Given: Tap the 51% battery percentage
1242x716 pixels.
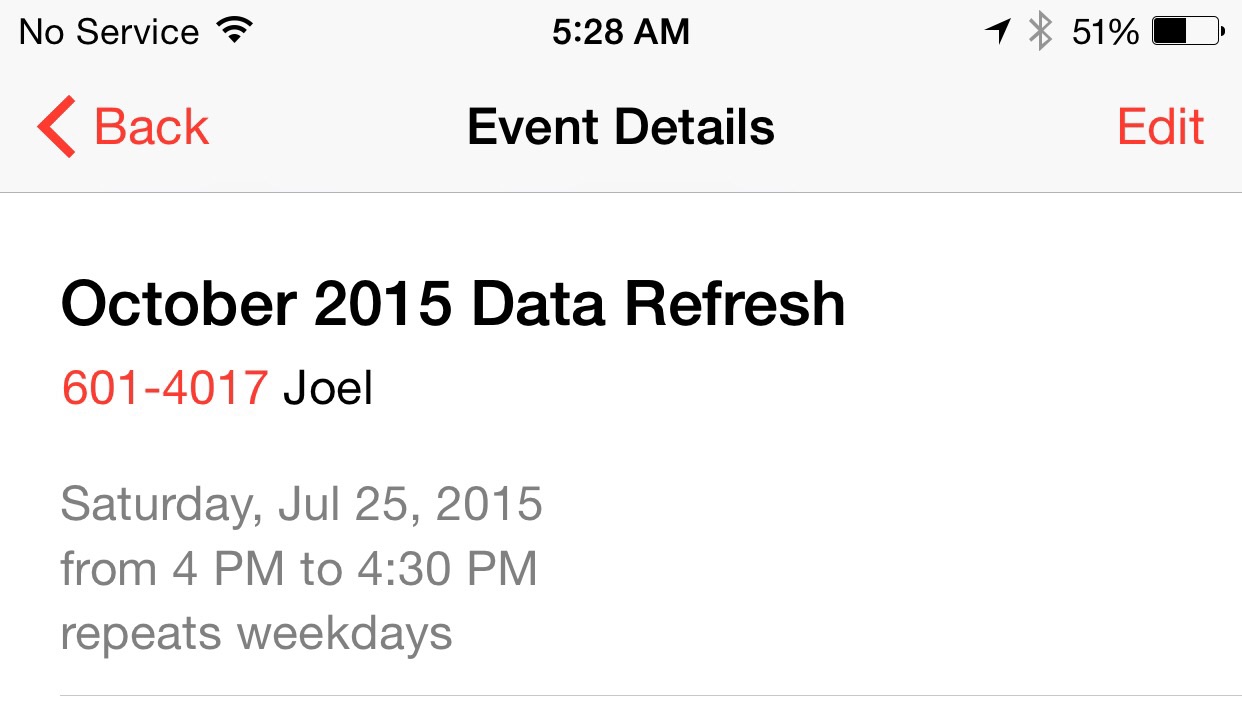Looking at the screenshot, I should pyautogui.click(x=1104, y=32).
